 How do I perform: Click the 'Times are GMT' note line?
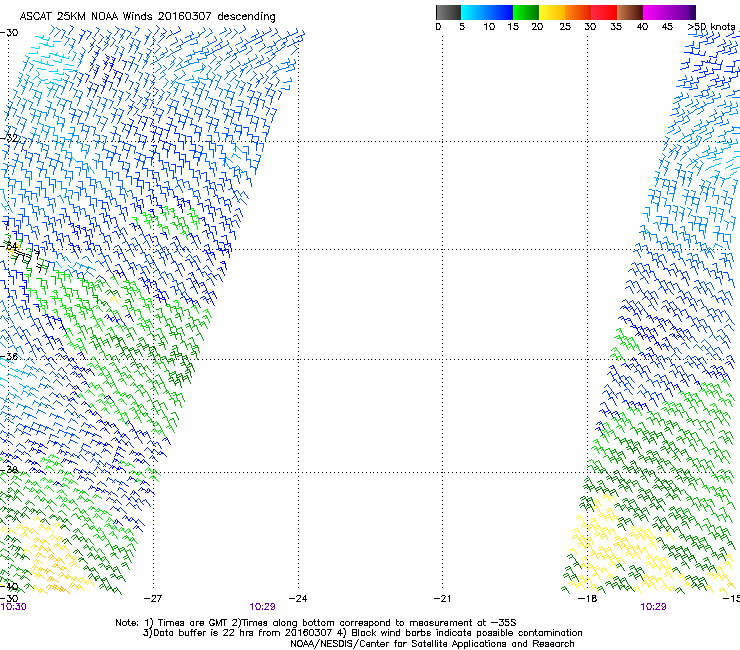coord(316,623)
